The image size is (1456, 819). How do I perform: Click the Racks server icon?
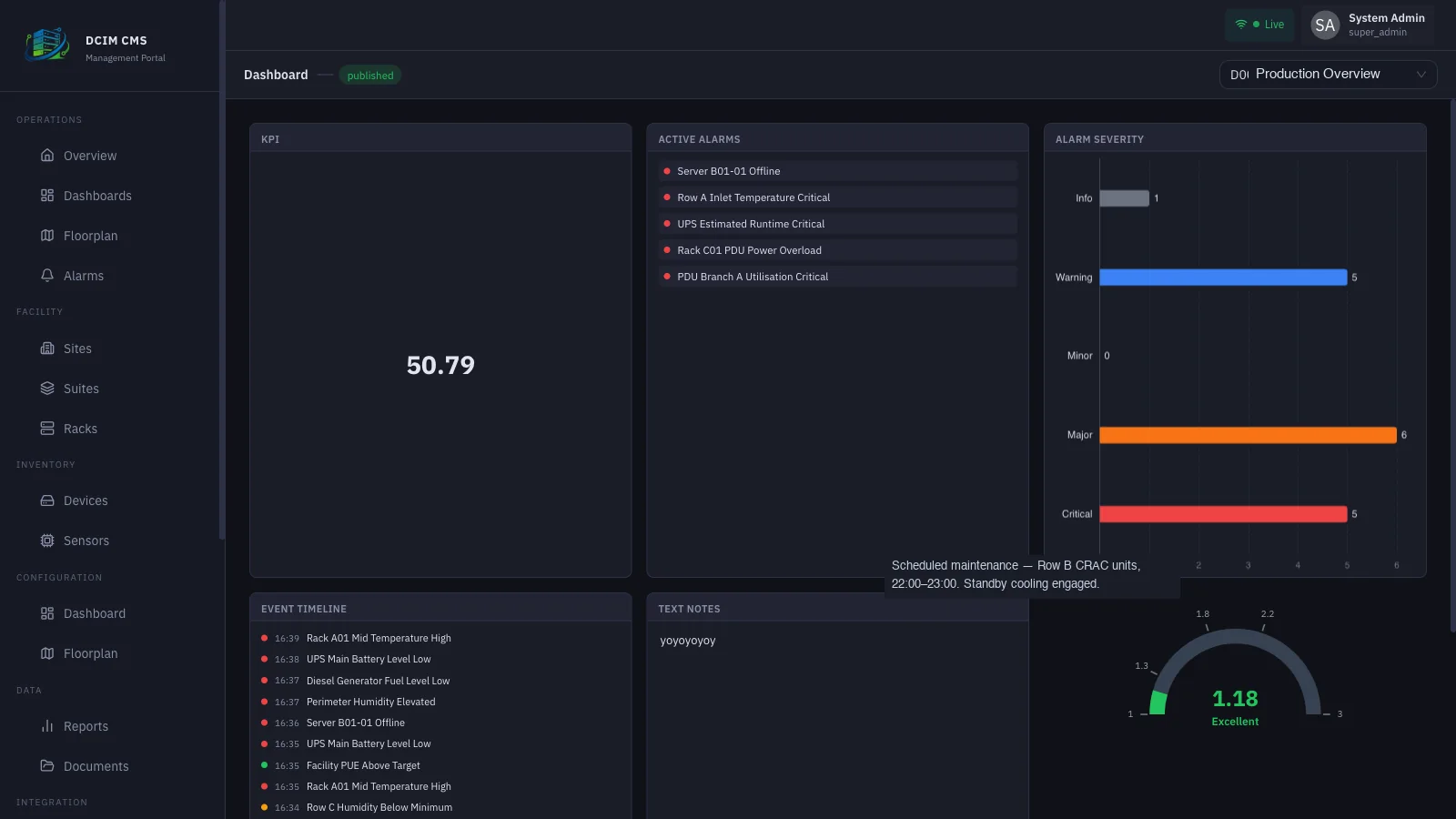[x=47, y=429]
